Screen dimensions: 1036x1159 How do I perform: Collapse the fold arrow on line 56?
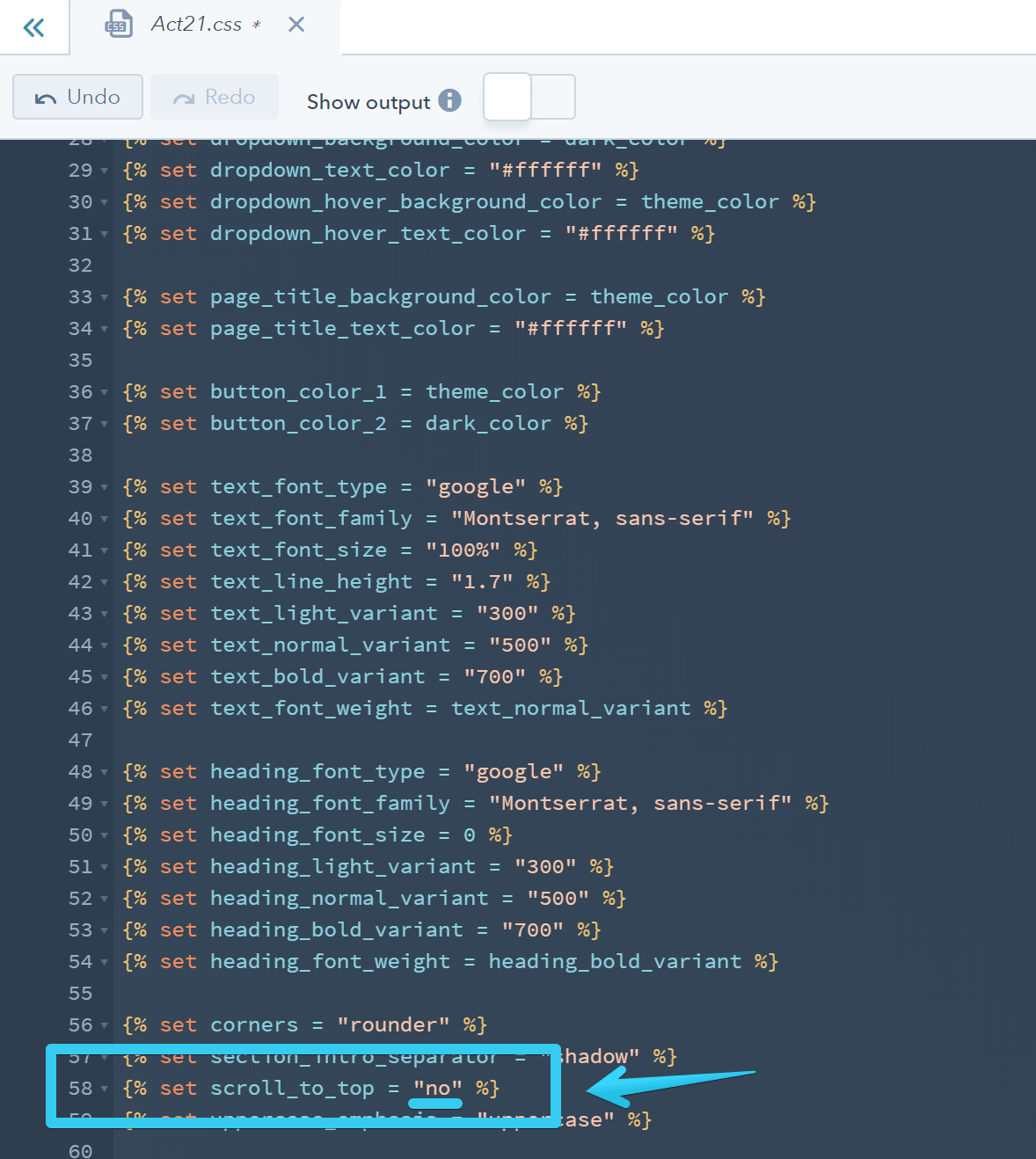[x=104, y=1026]
